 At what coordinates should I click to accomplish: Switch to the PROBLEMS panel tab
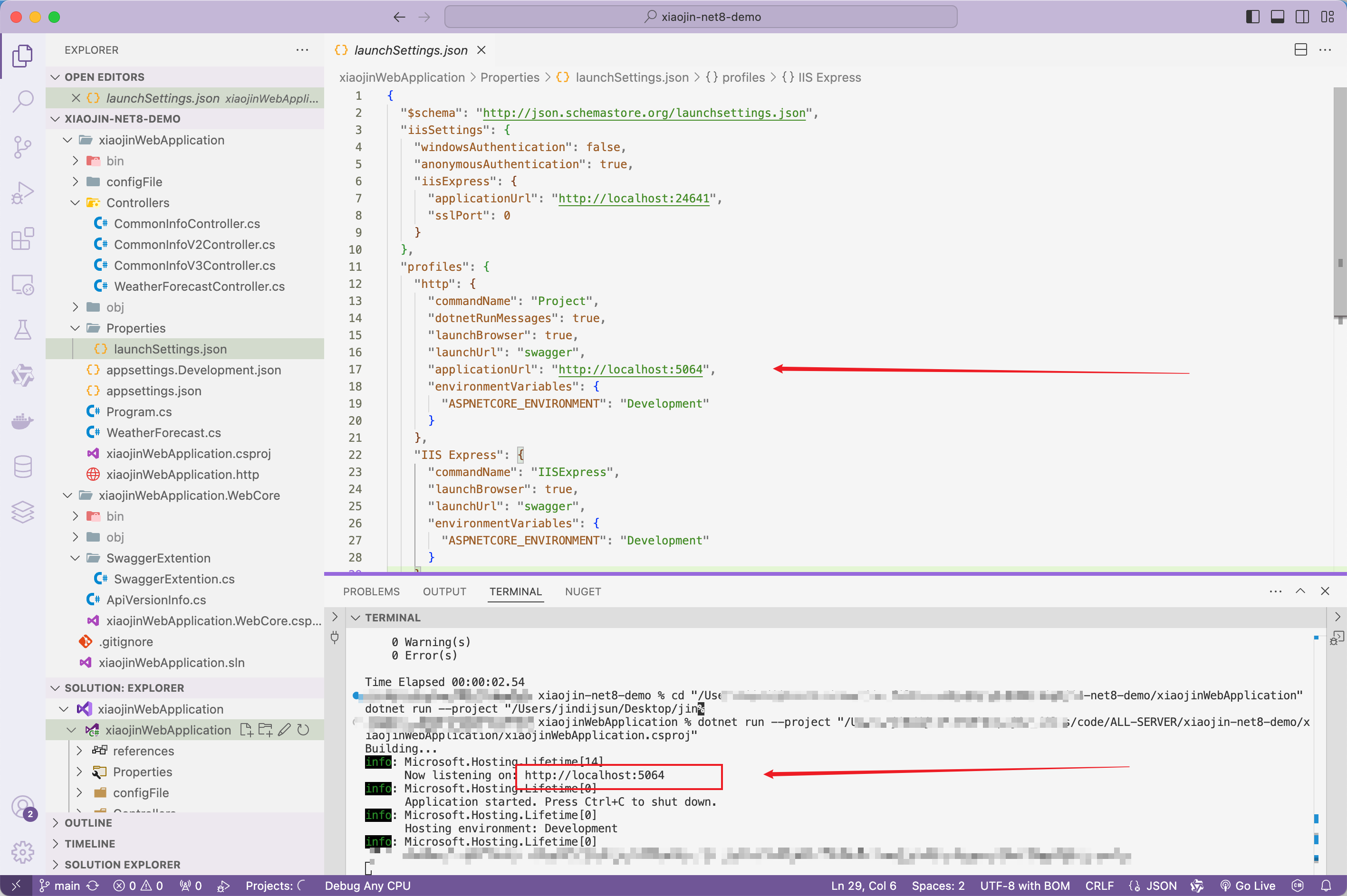click(x=371, y=591)
